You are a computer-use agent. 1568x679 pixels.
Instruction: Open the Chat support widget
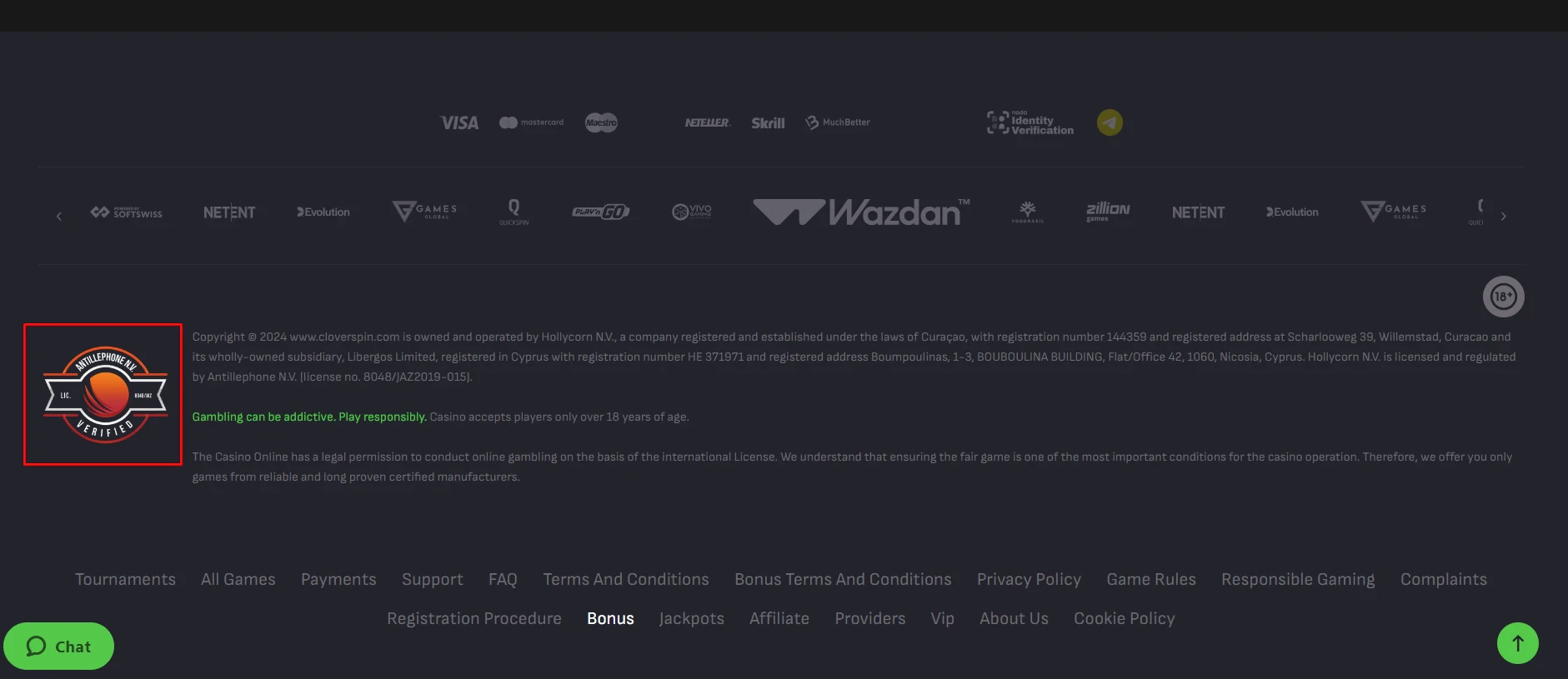(x=58, y=647)
